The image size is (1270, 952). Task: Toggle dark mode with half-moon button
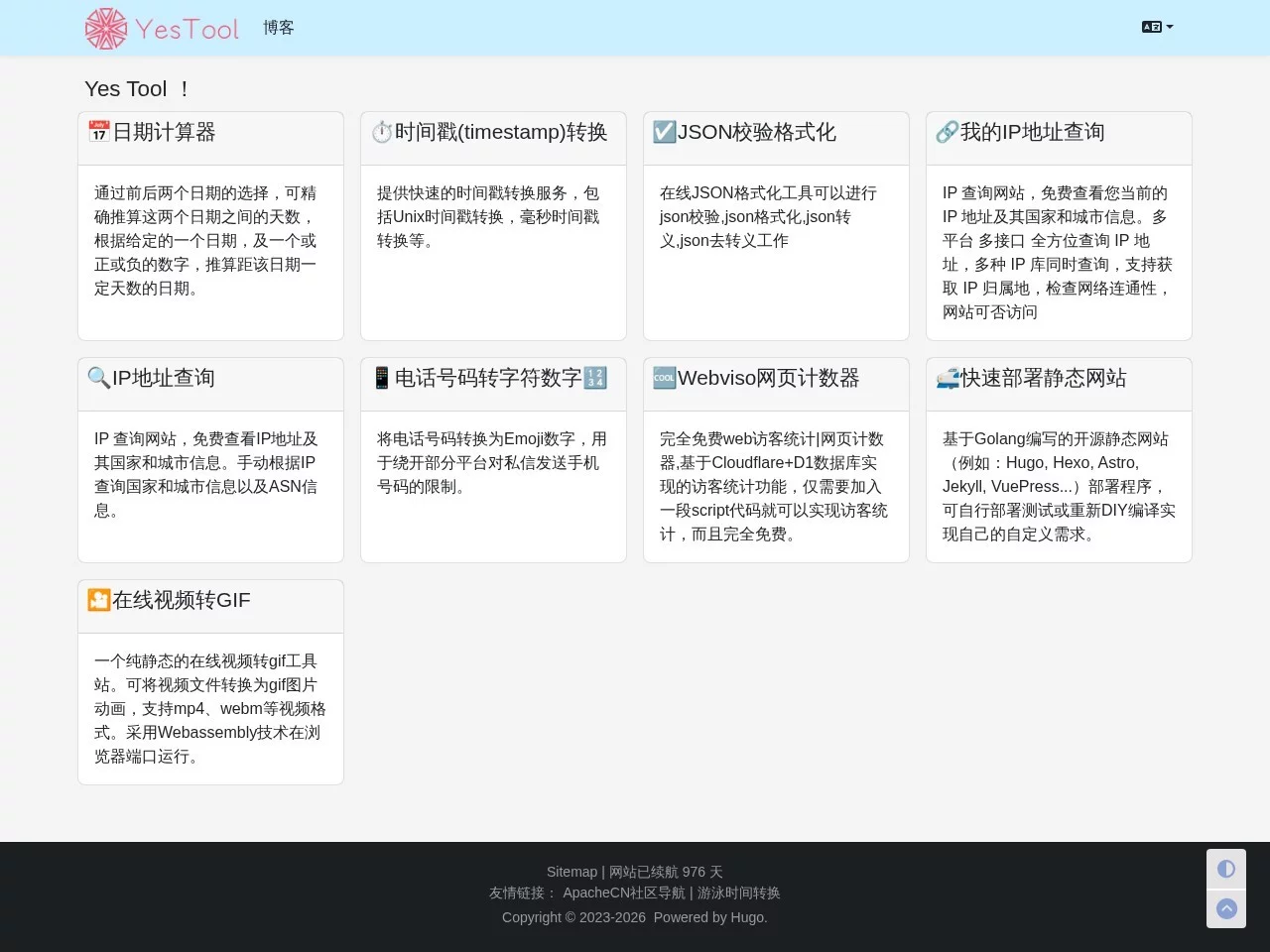(1226, 869)
